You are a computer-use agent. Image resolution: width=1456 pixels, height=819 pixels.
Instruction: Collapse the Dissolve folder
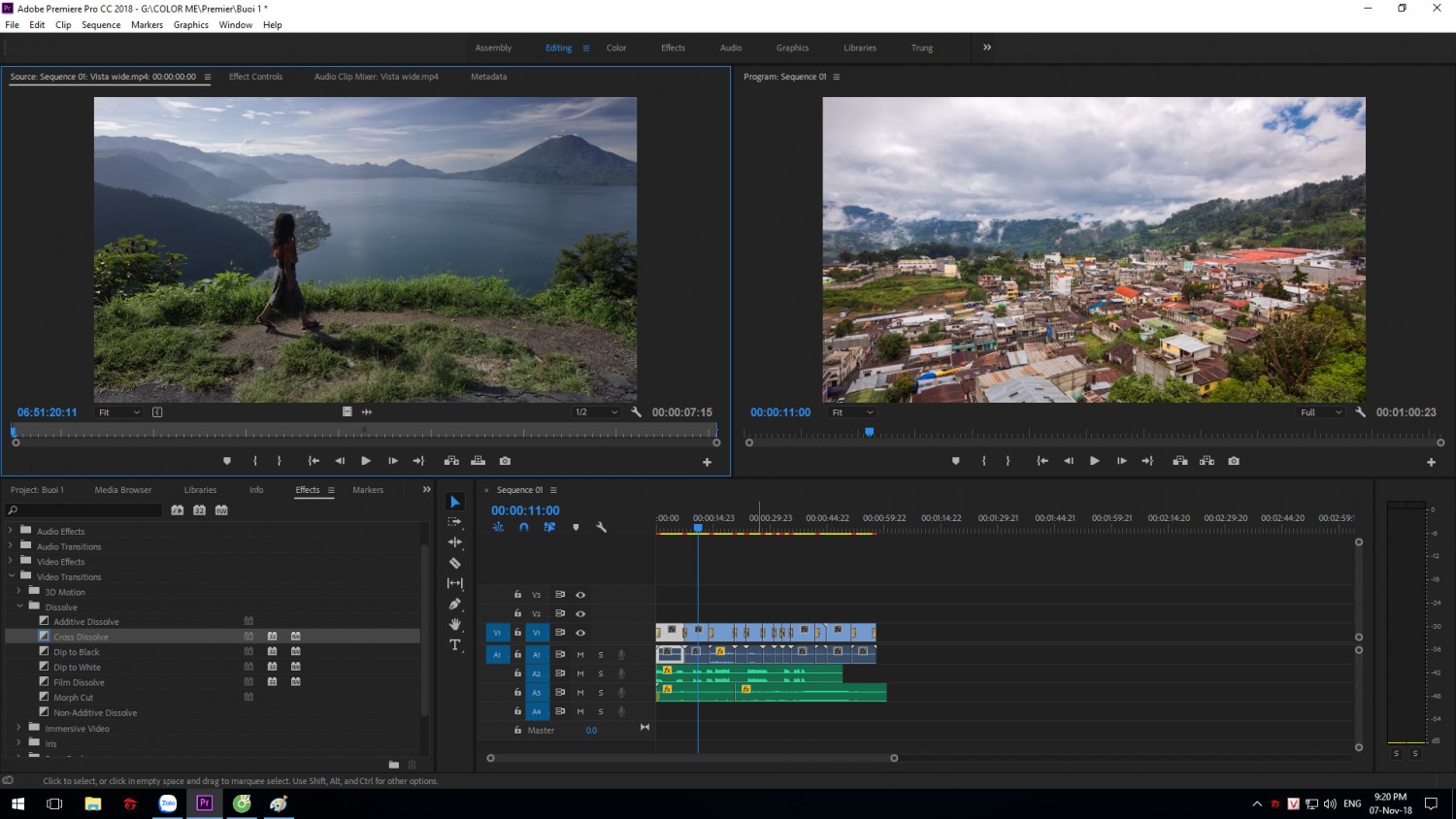[x=19, y=606]
